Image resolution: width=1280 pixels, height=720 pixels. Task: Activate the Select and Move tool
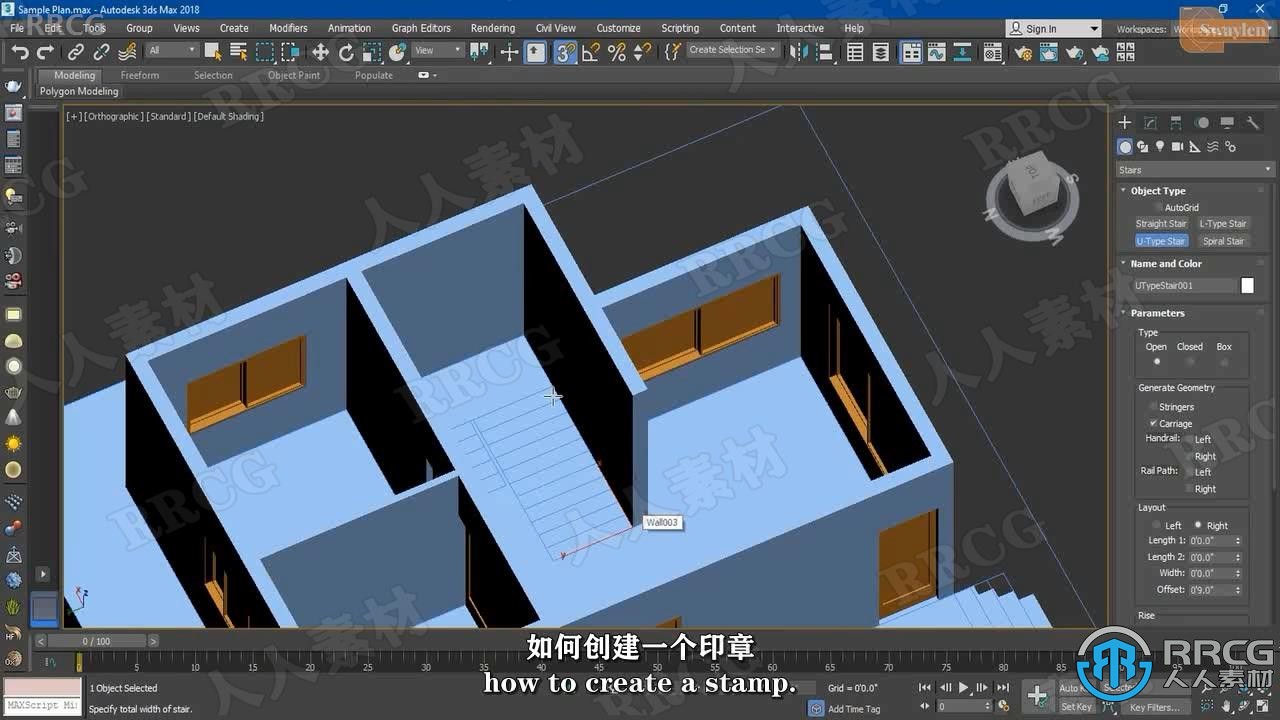320,52
